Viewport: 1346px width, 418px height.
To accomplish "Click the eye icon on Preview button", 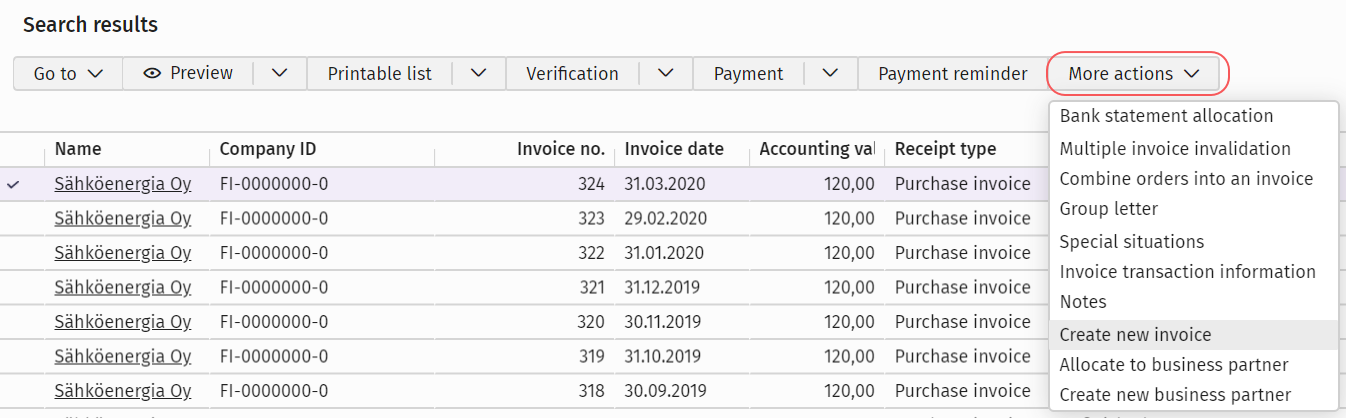I will tap(152, 74).
